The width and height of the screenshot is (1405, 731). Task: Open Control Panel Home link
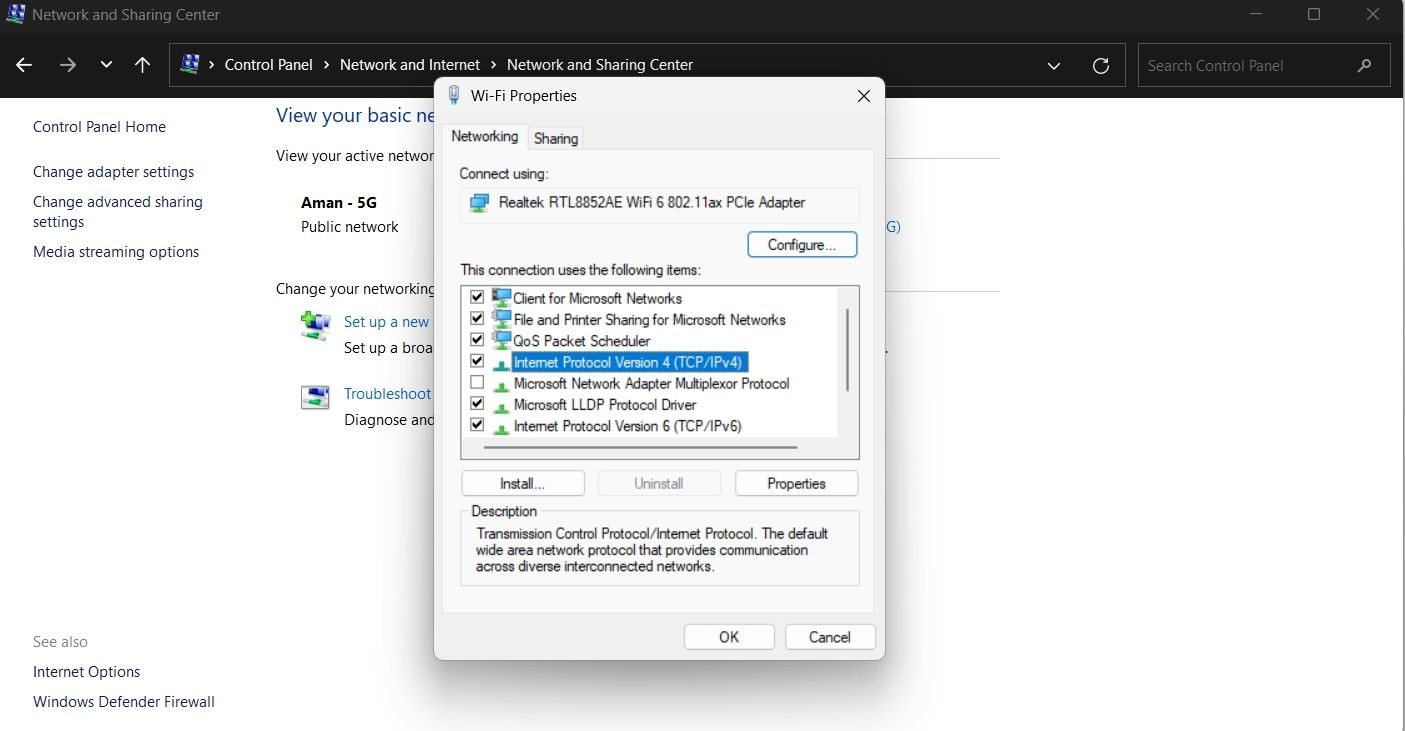[99, 127]
